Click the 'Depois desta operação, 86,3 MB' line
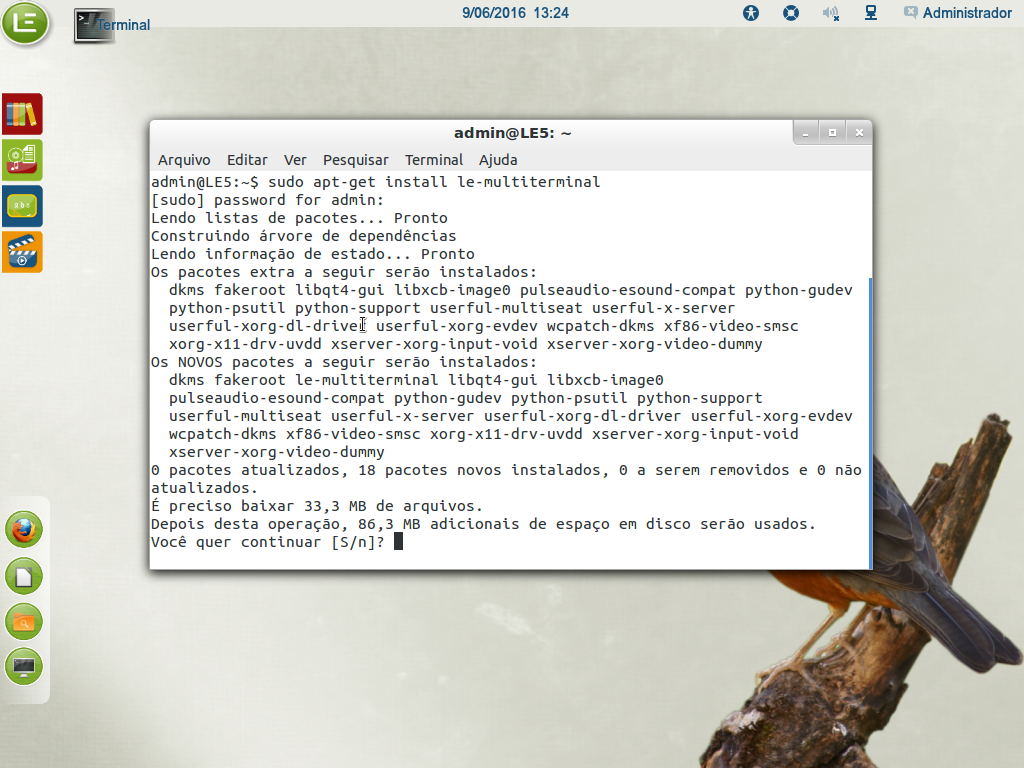1024x768 pixels. click(483, 524)
